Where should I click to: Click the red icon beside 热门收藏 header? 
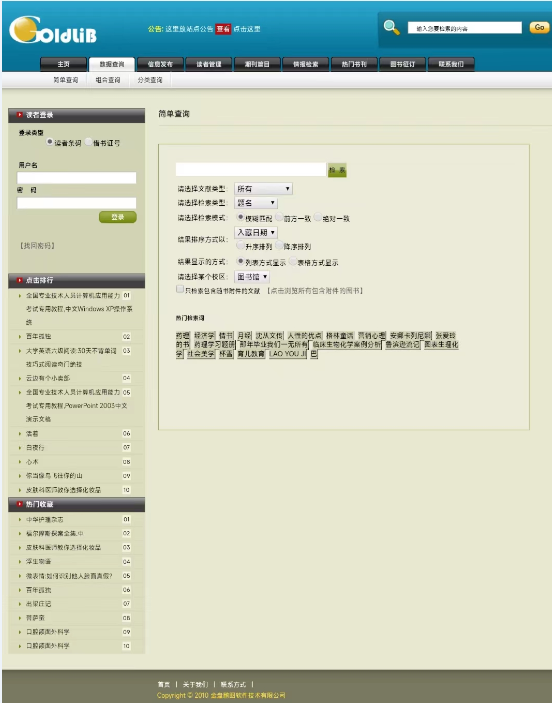click(20, 504)
